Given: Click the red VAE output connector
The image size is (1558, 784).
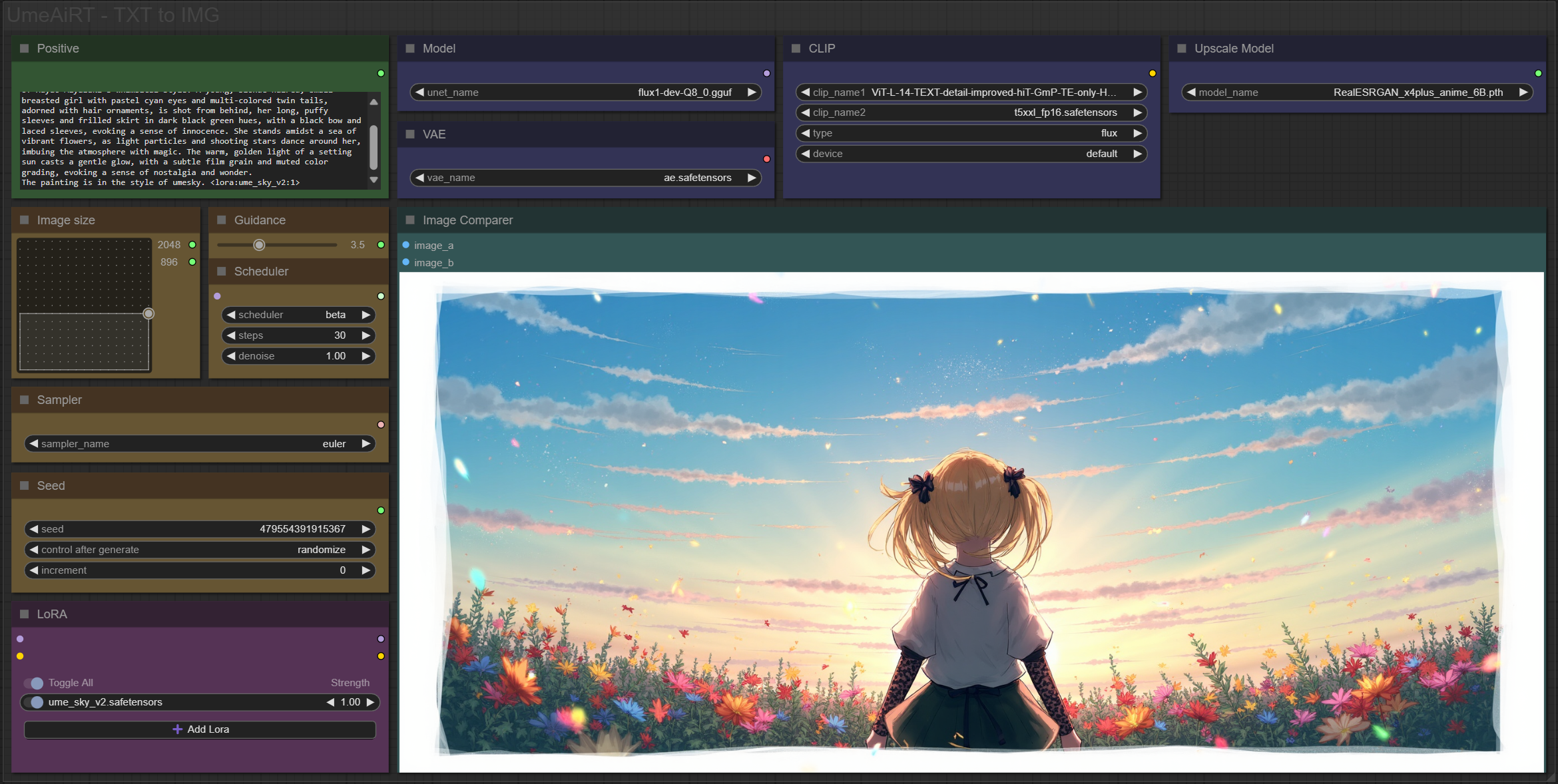Looking at the screenshot, I should tap(766, 159).
